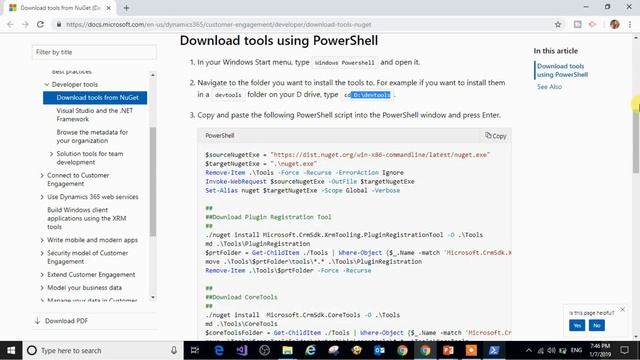640x360 pixels.
Task: Open Internet Explorer from the taskbar
Action: coord(311,351)
